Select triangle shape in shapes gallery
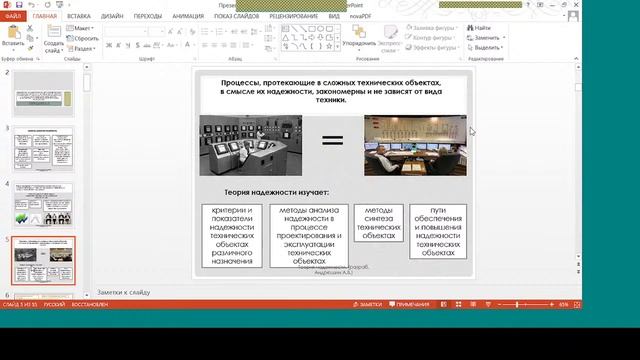 tap(285, 38)
